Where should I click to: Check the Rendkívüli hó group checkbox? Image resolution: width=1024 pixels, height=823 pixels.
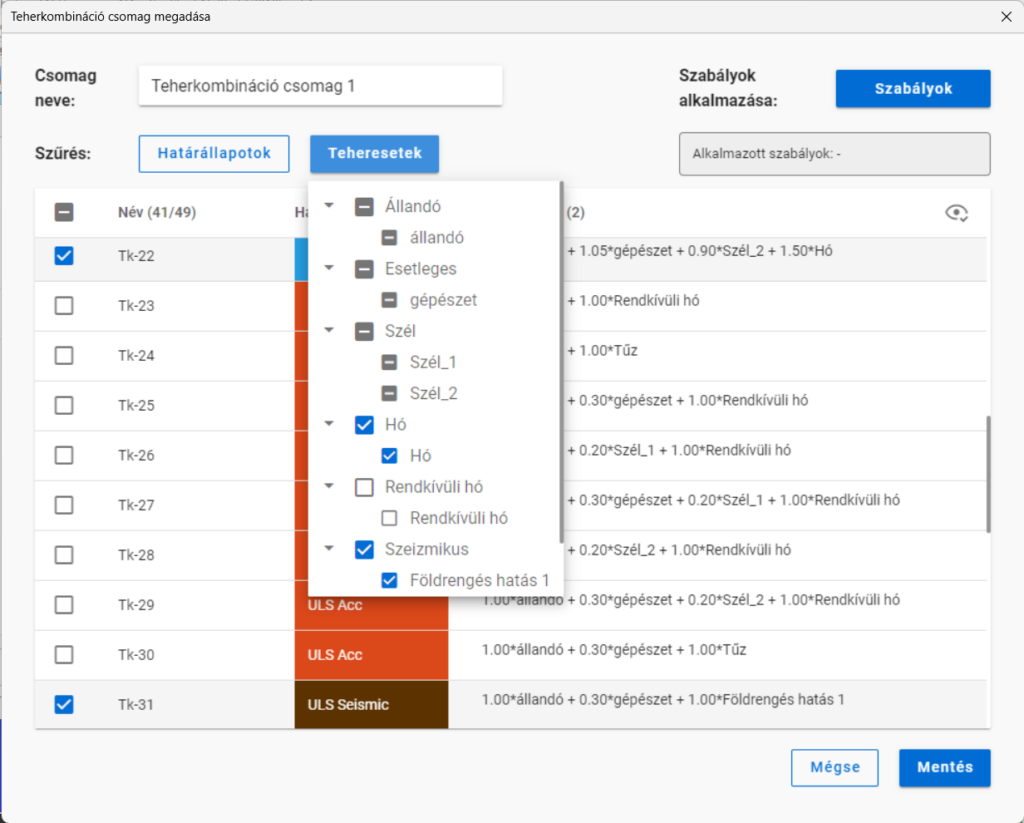point(364,487)
